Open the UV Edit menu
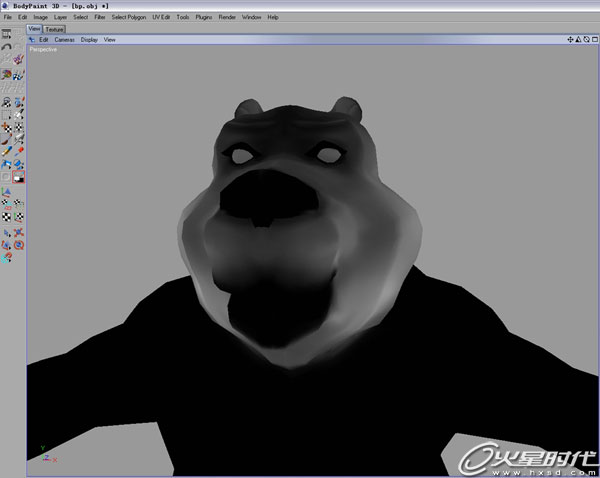Image resolution: width=600 pixels, height=478 pixels. coord(161,17)
